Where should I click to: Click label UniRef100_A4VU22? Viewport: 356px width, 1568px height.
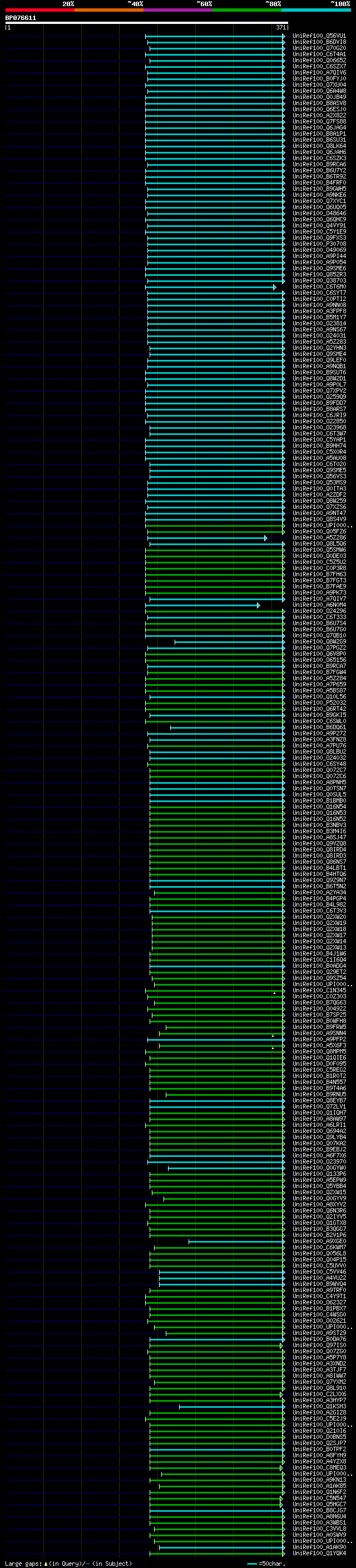(319, 1278)
